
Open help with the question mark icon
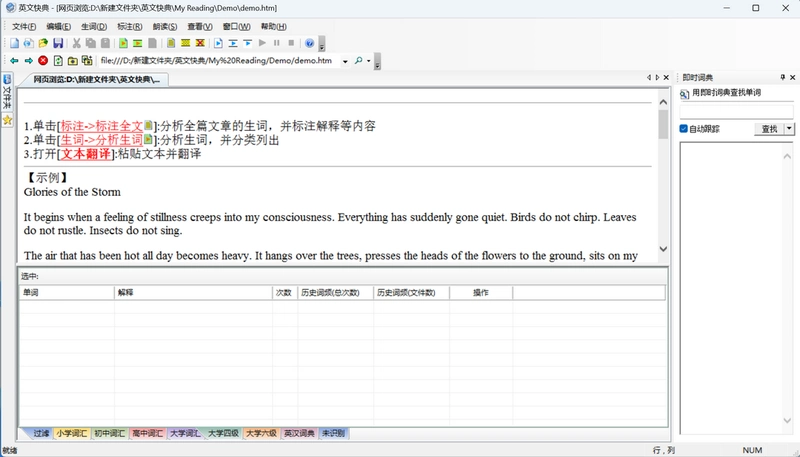pyautogui.click(x=309, y=43)
